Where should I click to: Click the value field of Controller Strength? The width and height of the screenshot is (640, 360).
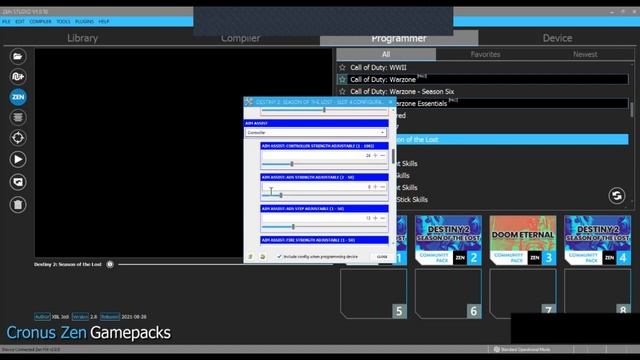[x=316, y=156]
